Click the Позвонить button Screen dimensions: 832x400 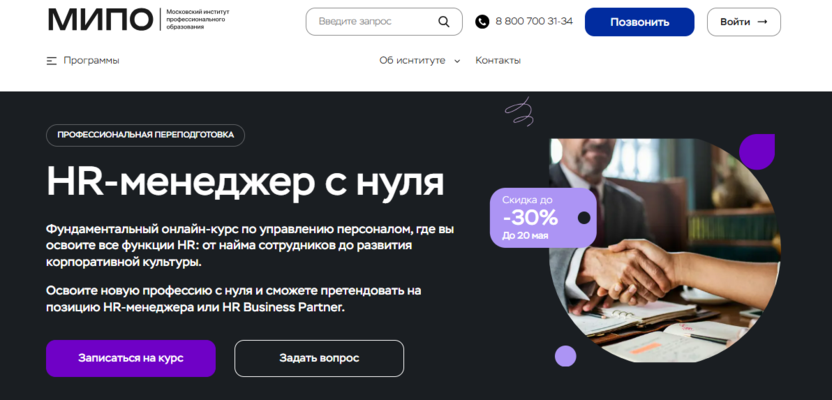(x=639, y=22)
